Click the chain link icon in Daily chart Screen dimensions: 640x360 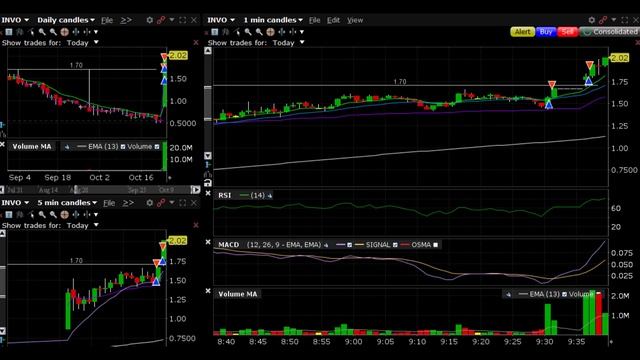tap(161, 20)
